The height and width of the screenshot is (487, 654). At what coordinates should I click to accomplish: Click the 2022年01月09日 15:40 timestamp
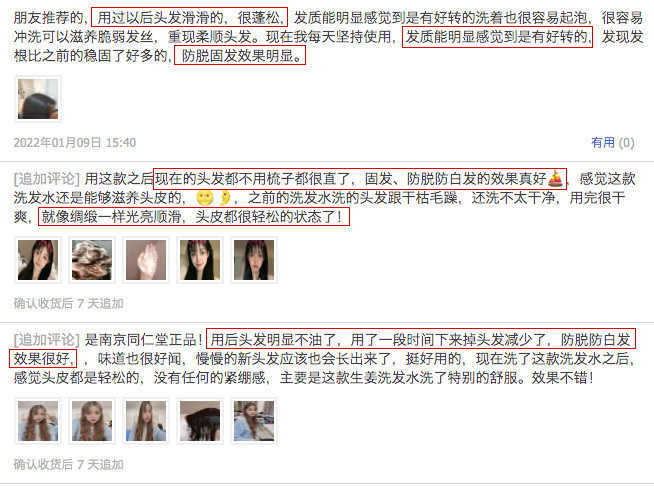tap(75, 143)
